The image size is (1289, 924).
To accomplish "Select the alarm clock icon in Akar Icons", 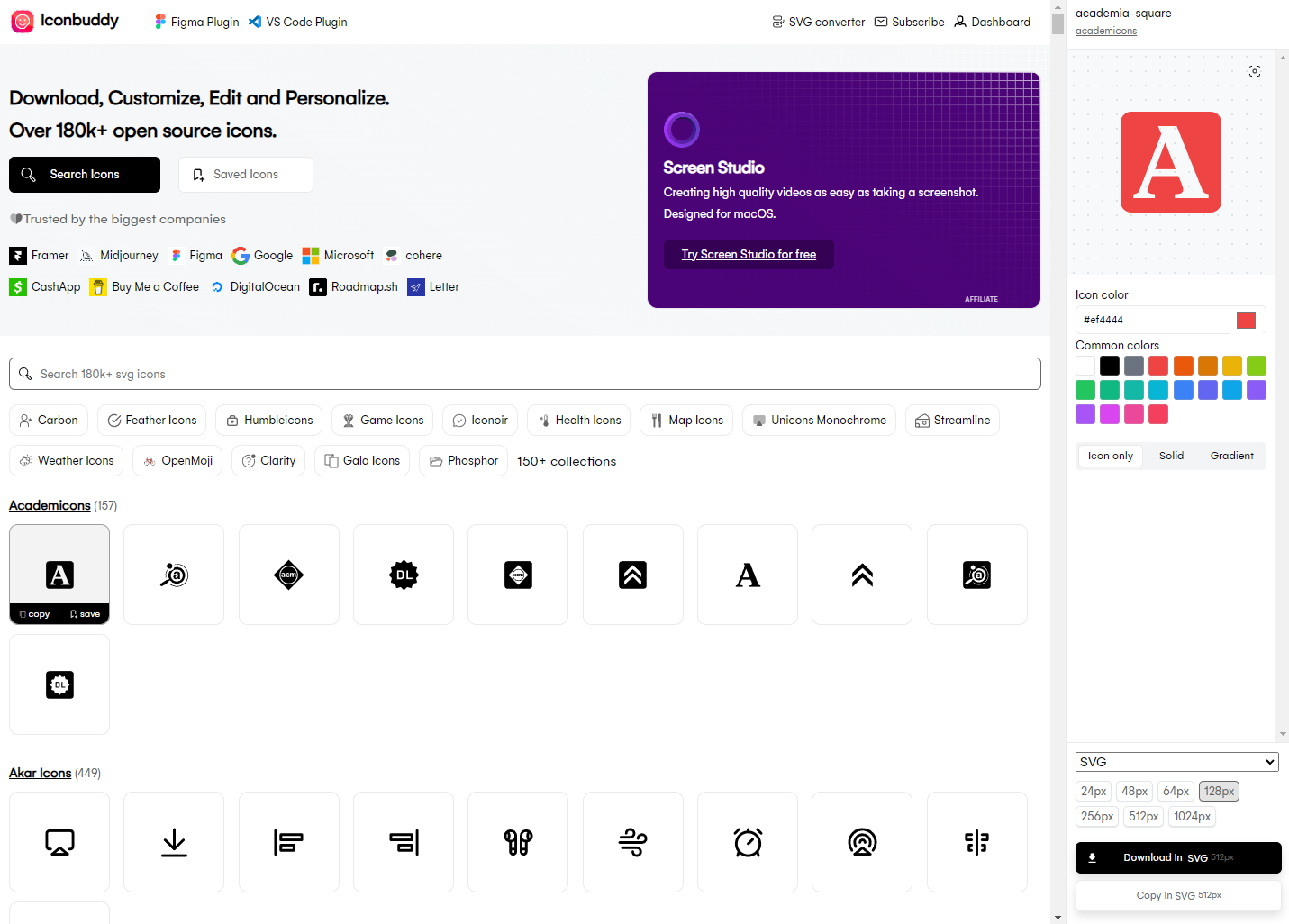I will point(748,842).
